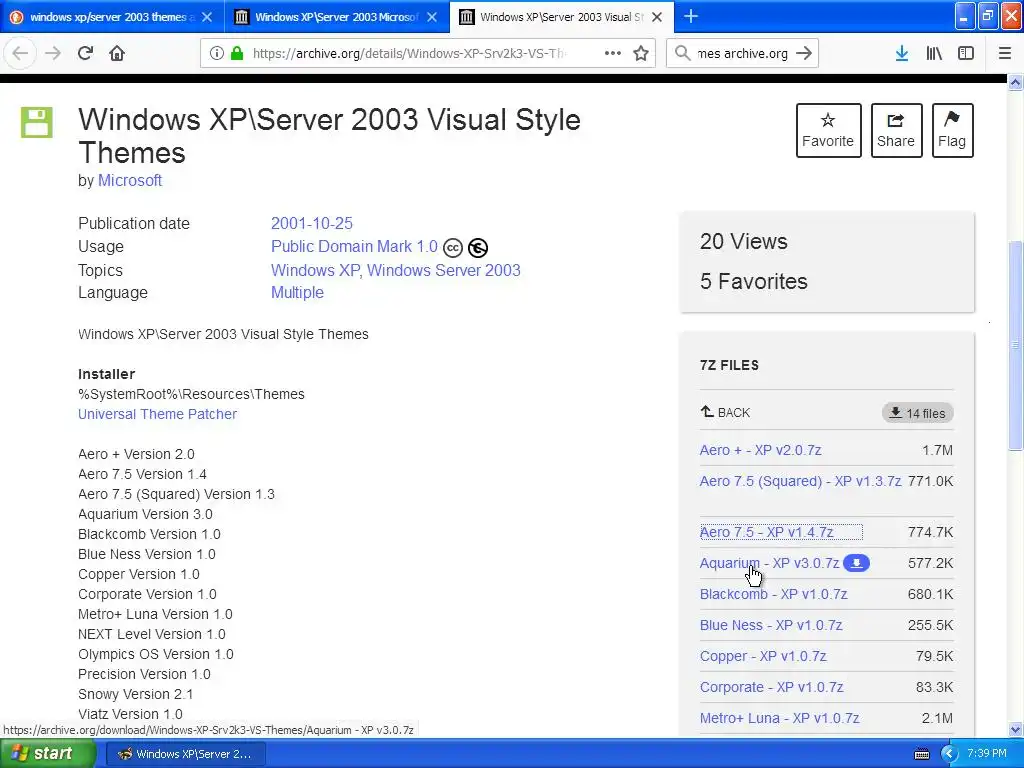Open the Firefox downloads panel

(x=902, y=54)
